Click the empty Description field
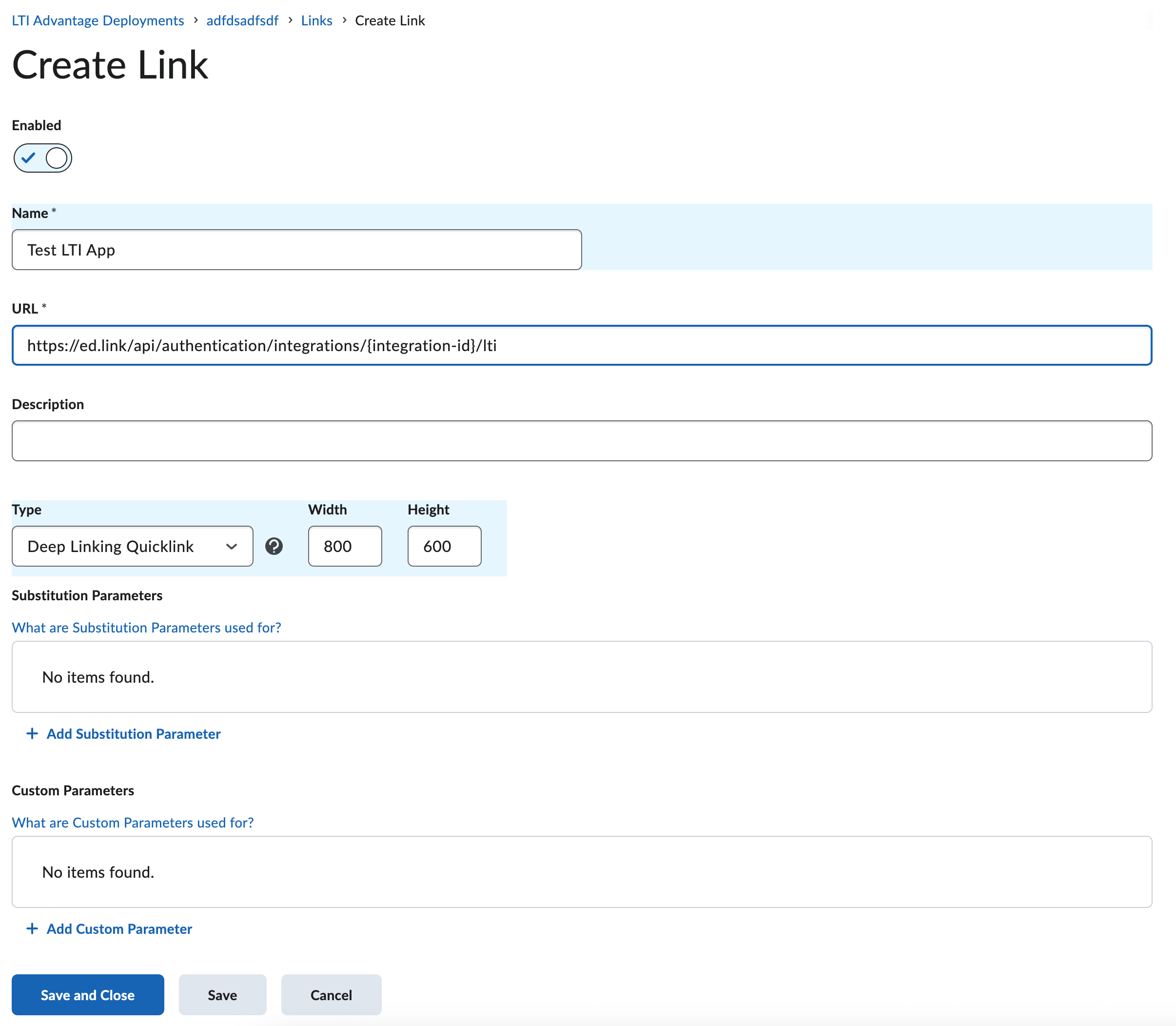 [x=582, y=441]
